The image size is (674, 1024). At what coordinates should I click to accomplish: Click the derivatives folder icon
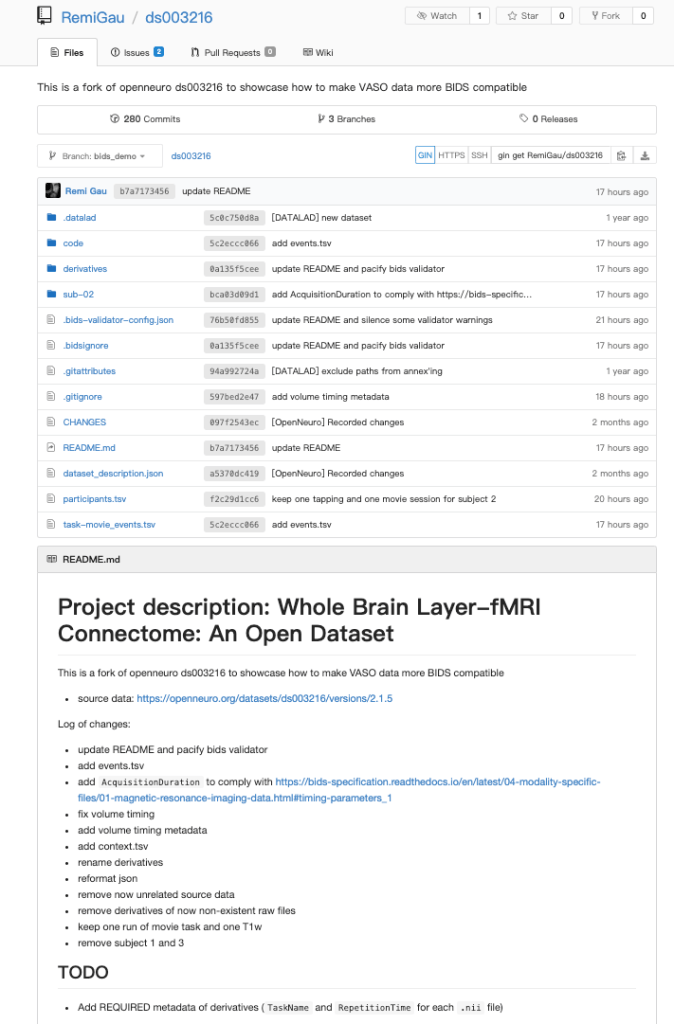[x=51, y=269]
